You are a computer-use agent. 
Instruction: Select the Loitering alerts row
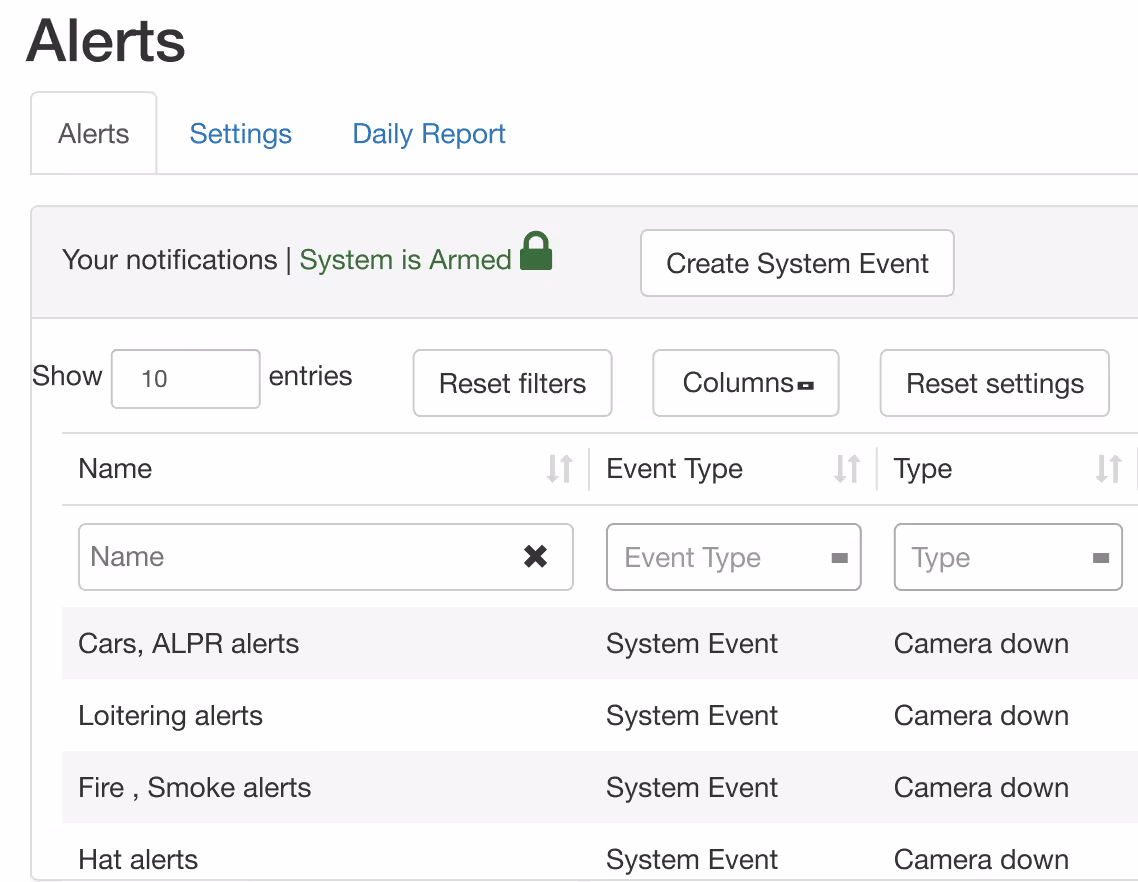pos(171,716)
